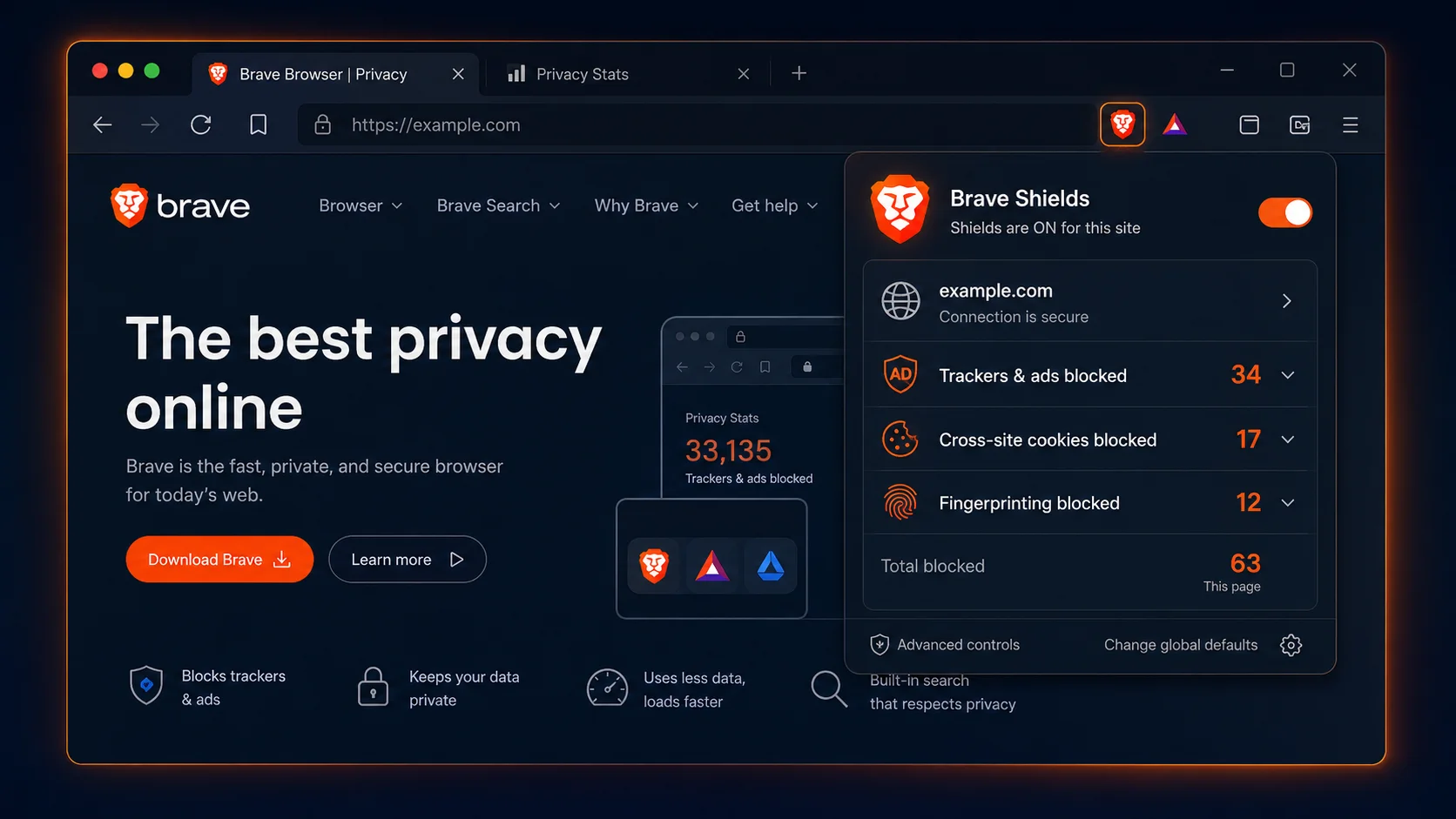1456x819 pixels.
Task: Click the magnifier icon by Built-in search
Action: [829, 688]
